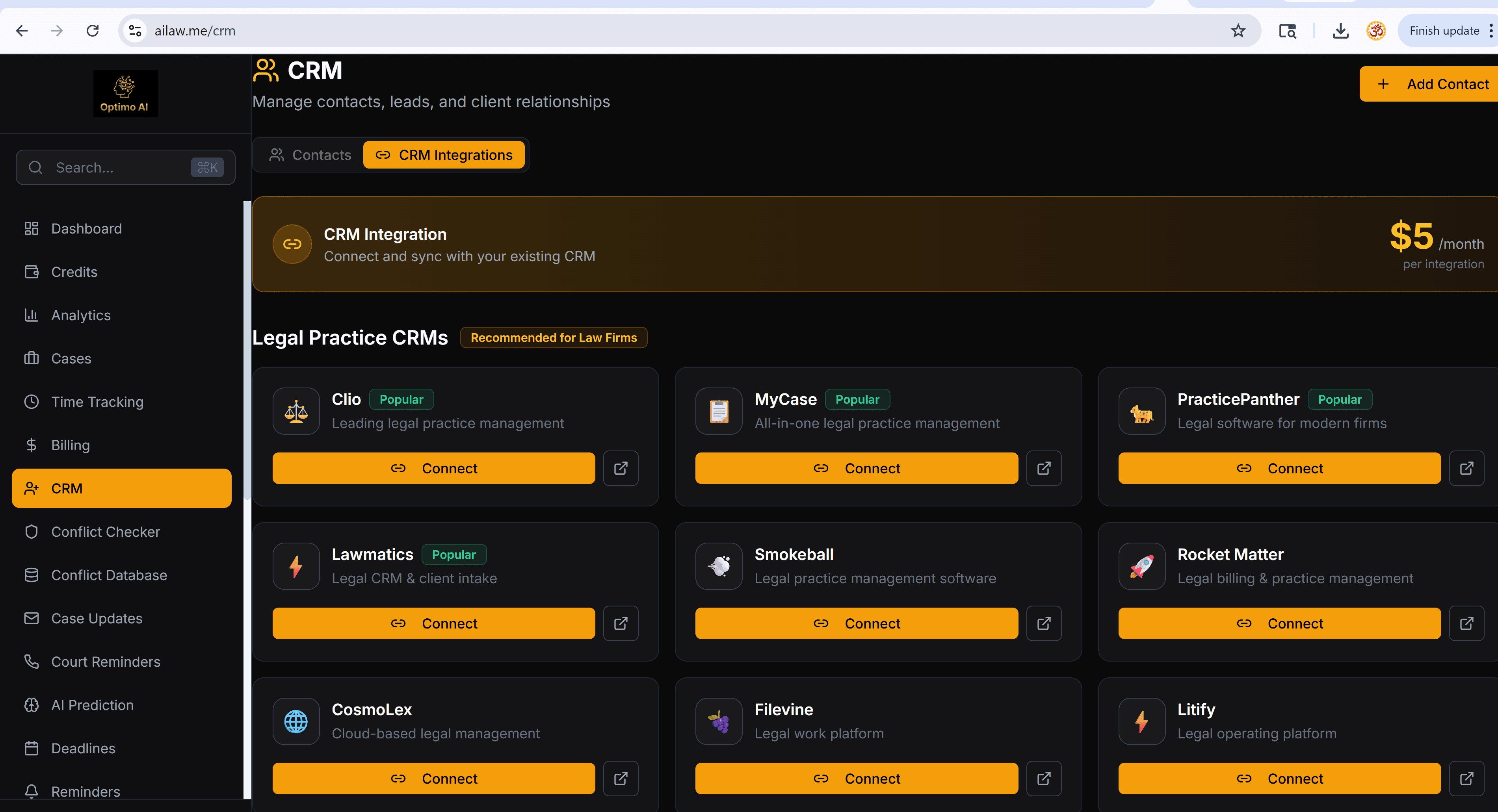Reload the page

pos(93,31)
